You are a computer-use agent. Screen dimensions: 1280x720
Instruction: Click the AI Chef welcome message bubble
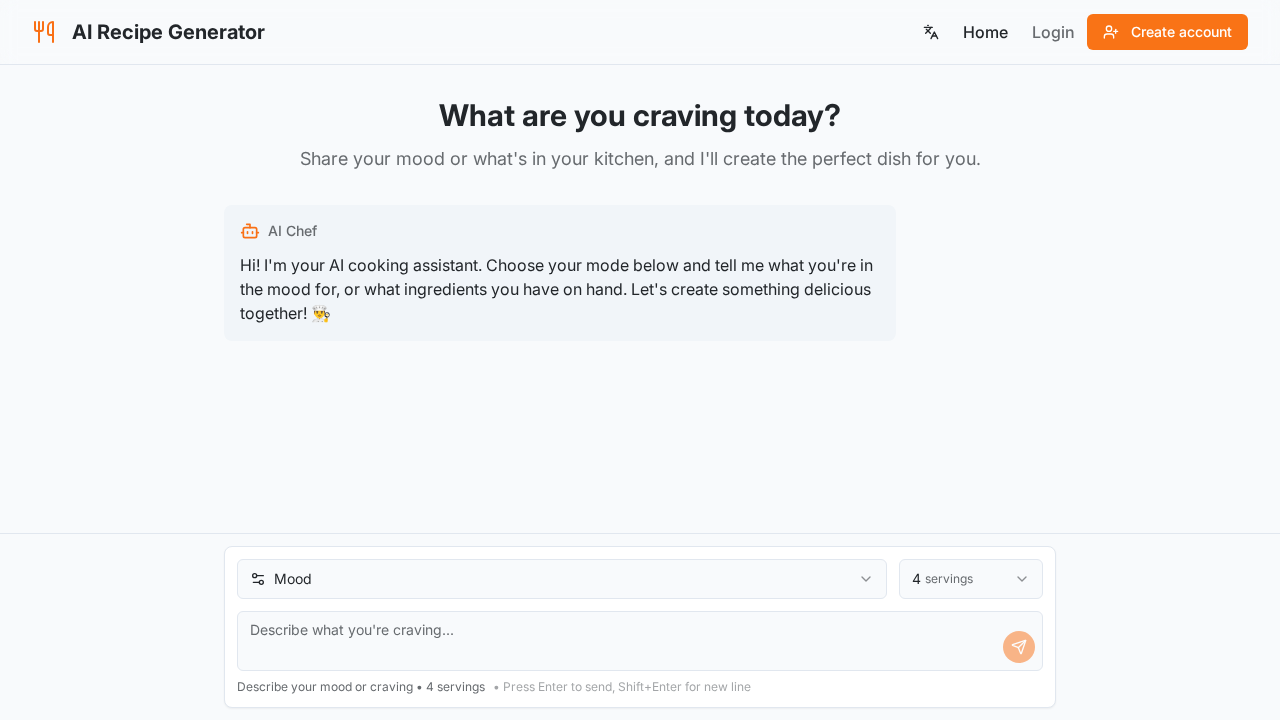(x=559, y=273)
